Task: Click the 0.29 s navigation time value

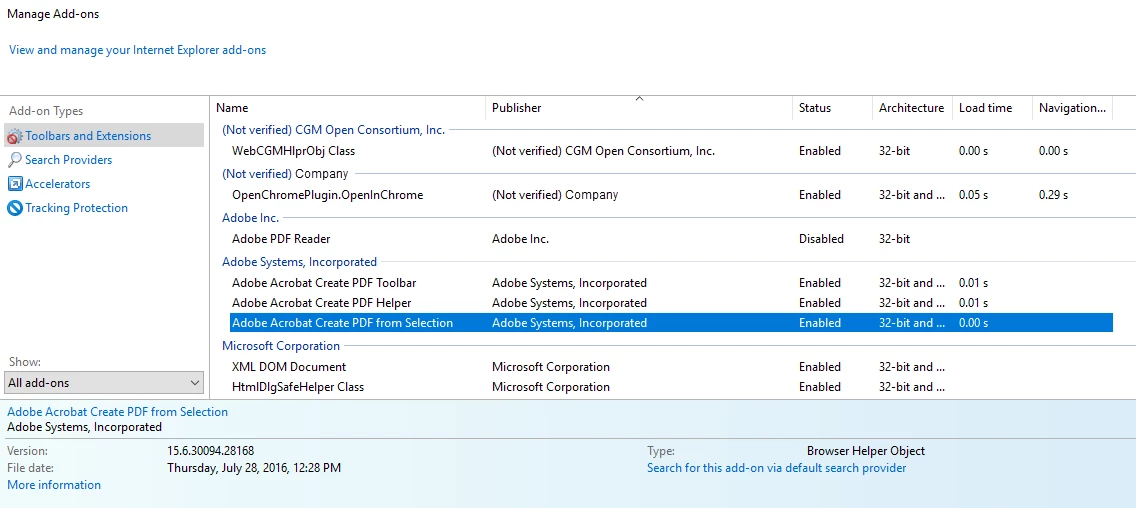Action: [x=1053, y=195]
